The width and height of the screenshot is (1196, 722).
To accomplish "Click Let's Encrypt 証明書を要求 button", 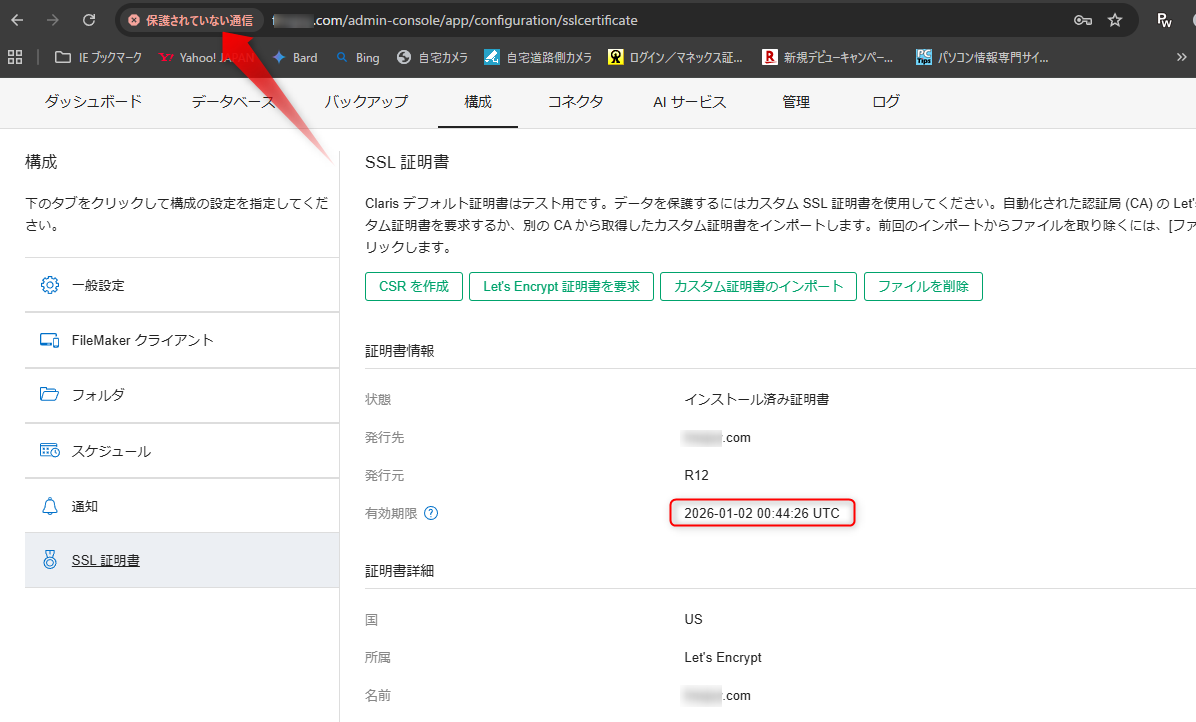I will 561,286.
